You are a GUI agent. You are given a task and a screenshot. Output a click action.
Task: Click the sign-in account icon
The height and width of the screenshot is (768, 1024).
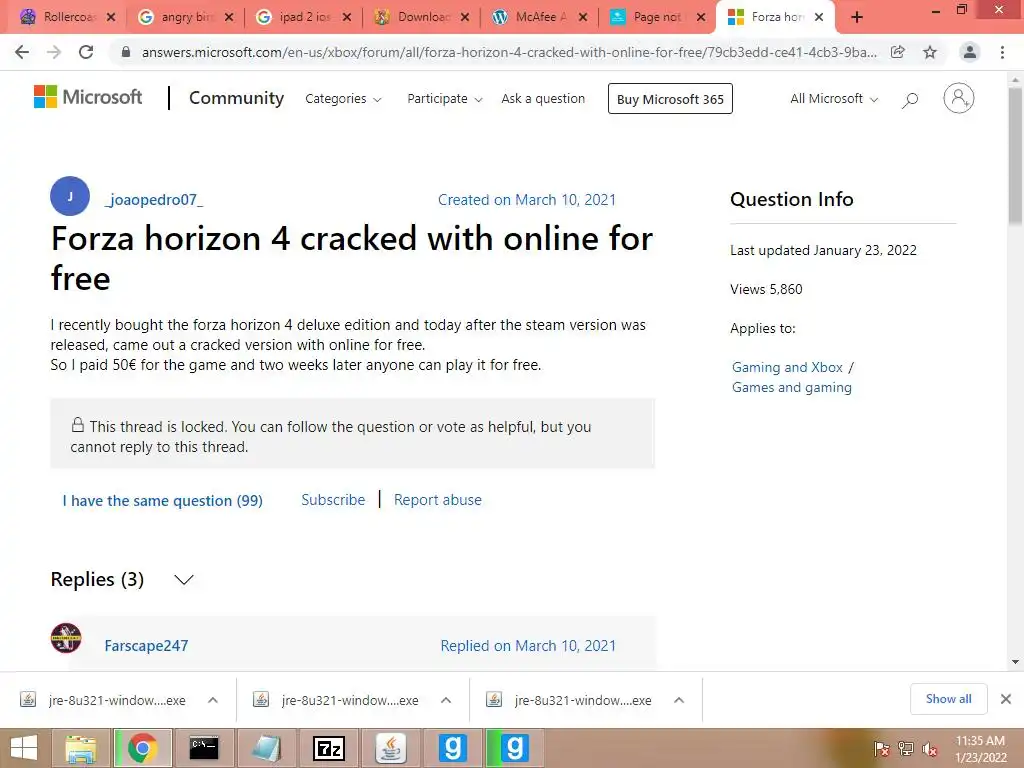[x=959, y=99]
